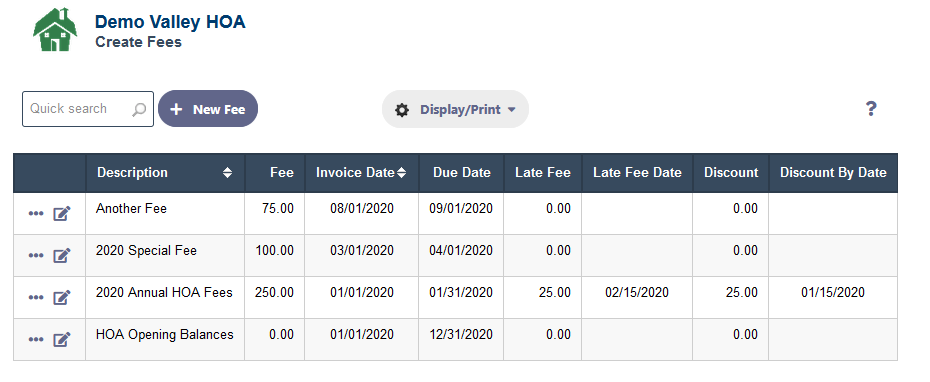Image resolution: width=930 pixels, height=382 pixels.
Task: Sort by Description column arrows
Action: [x=227, y=173]
